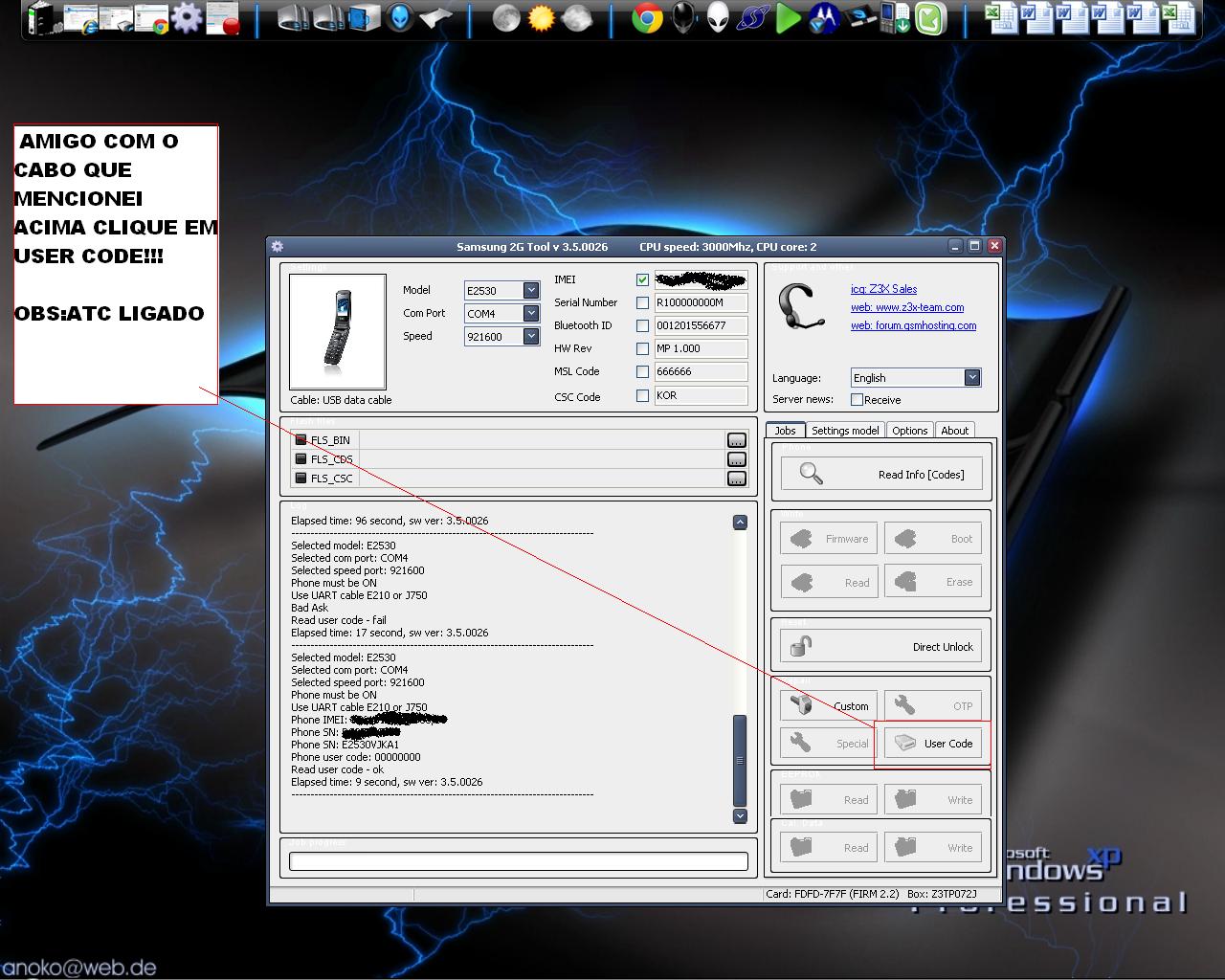
Task: Click the Bluetooth ID field 001201556677
Action: coord(701,325)
